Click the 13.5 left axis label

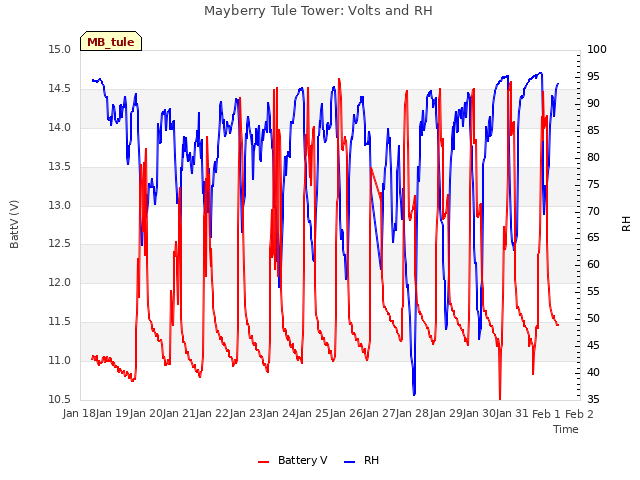pos(59,167)
